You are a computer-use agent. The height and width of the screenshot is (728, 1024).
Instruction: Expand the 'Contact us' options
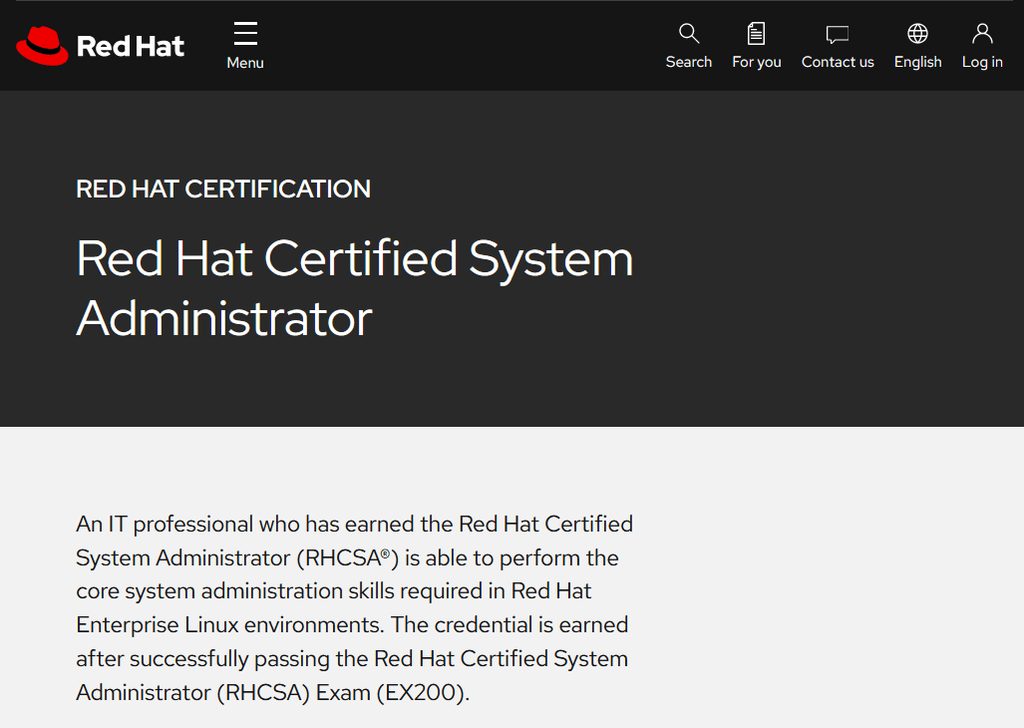click(x=837, y=45)
